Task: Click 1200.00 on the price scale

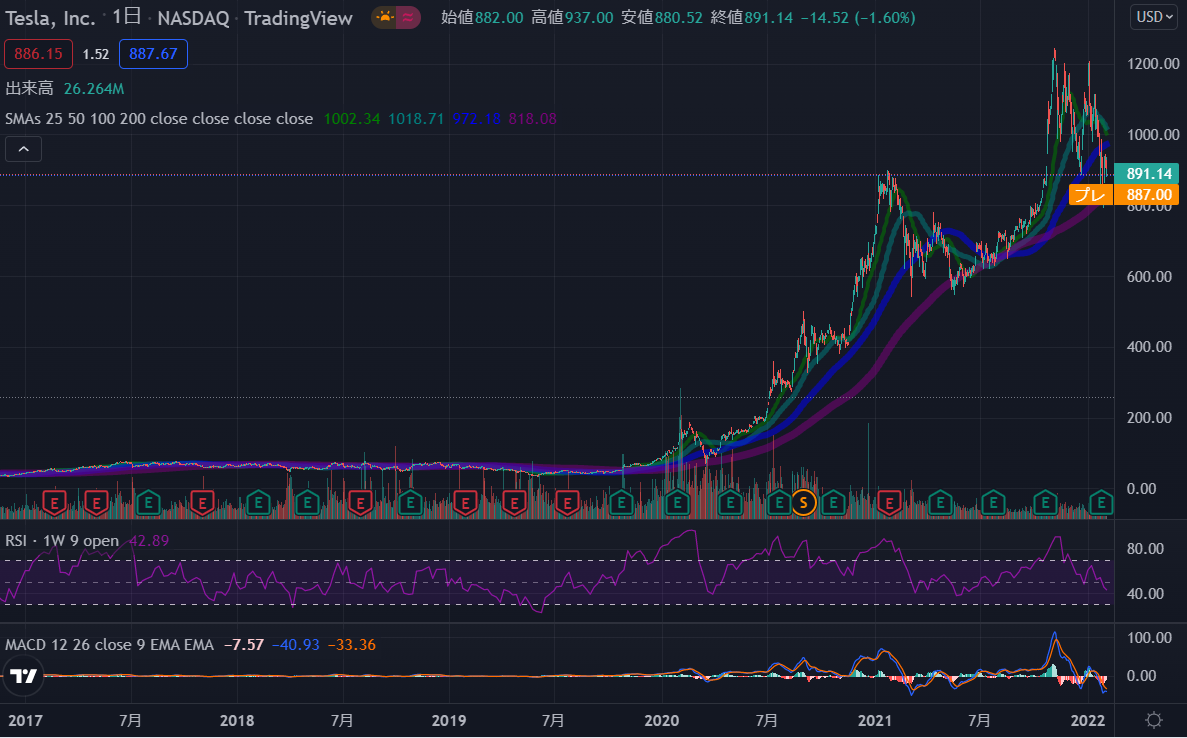Action: coord(1153,64)
